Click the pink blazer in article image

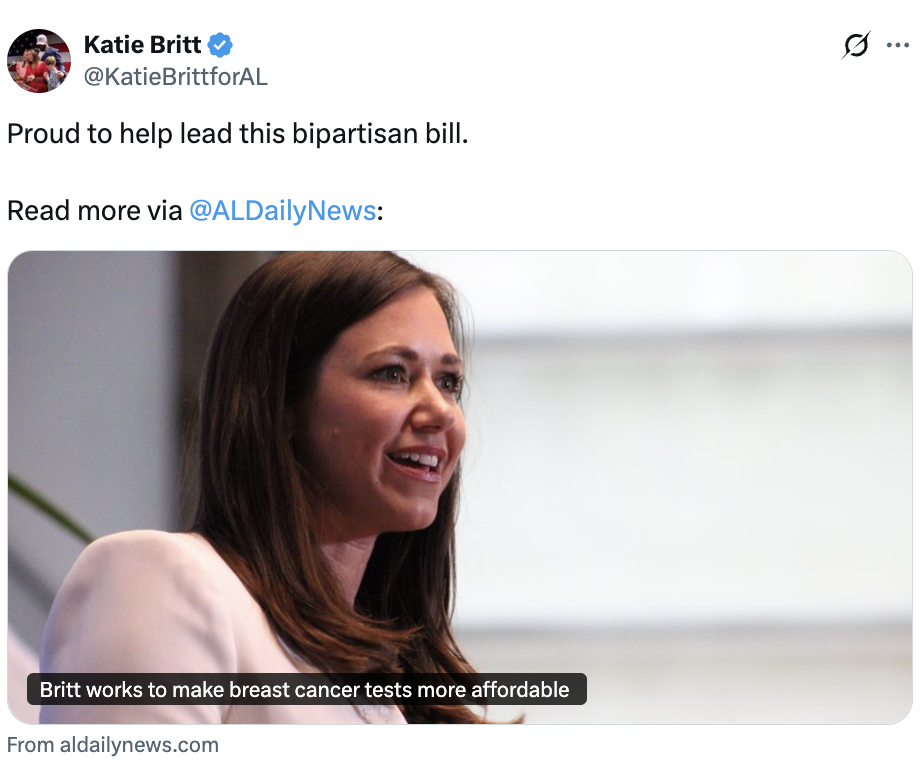point(176,611)
